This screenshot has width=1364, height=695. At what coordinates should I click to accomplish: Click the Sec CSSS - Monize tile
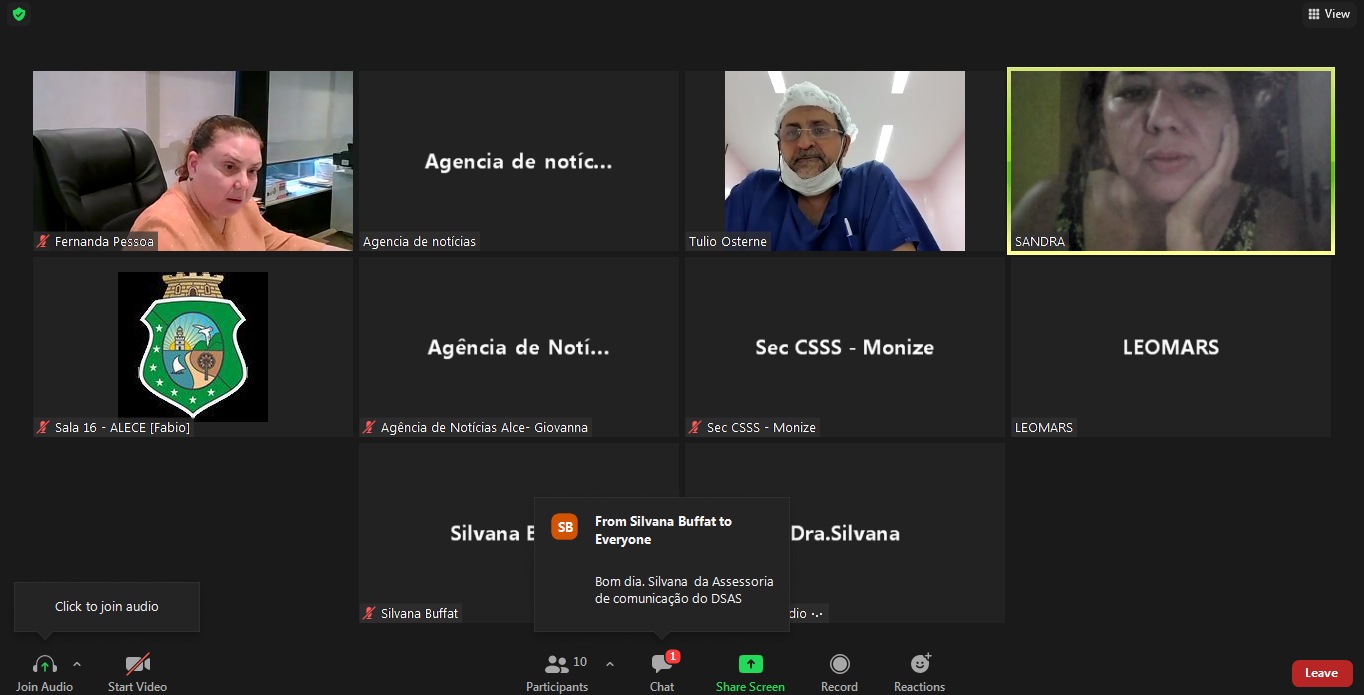[x=844, y=347]
